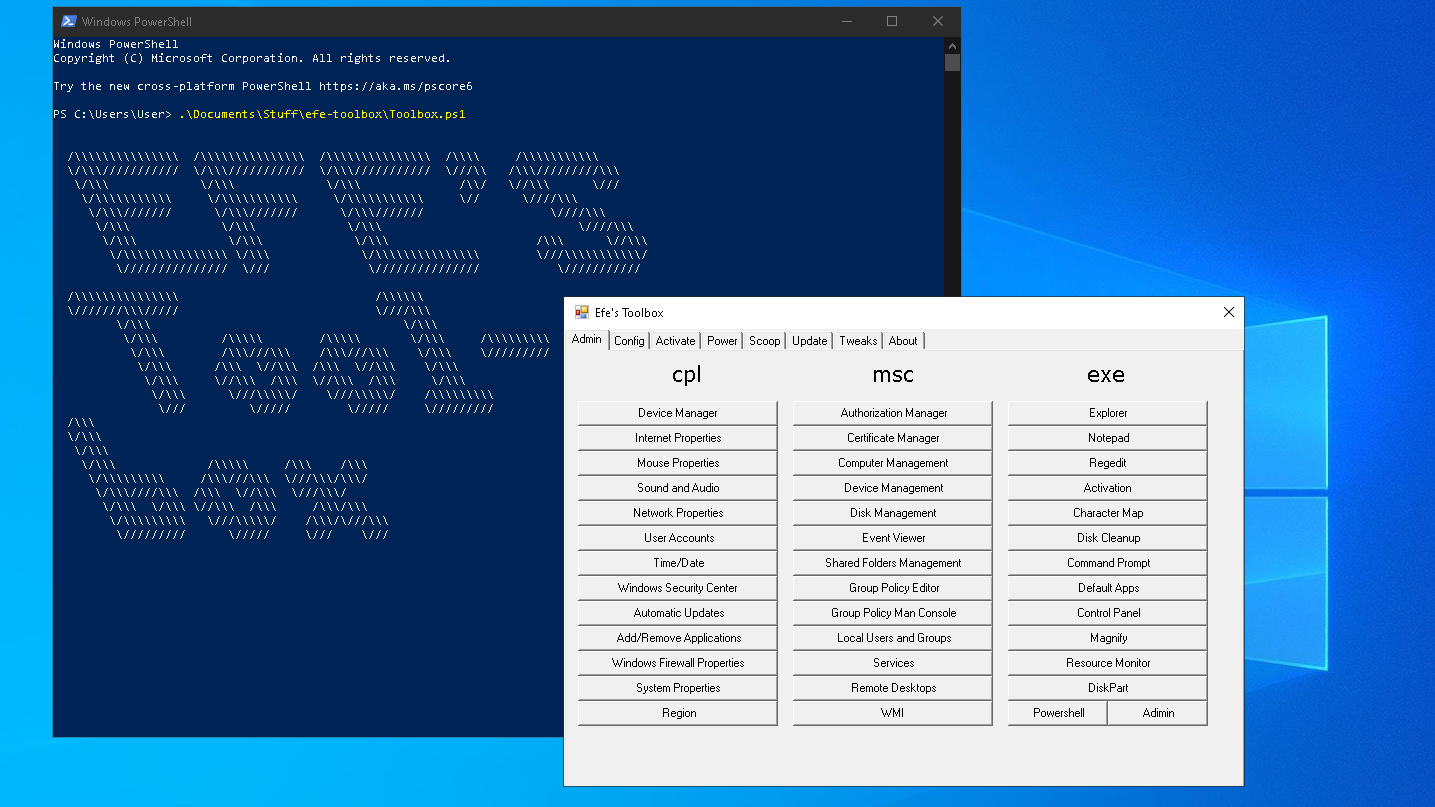This screenshot has height=807, width=1435.
Task: Open Sound and Audio settings
Action: click(678, 488)
